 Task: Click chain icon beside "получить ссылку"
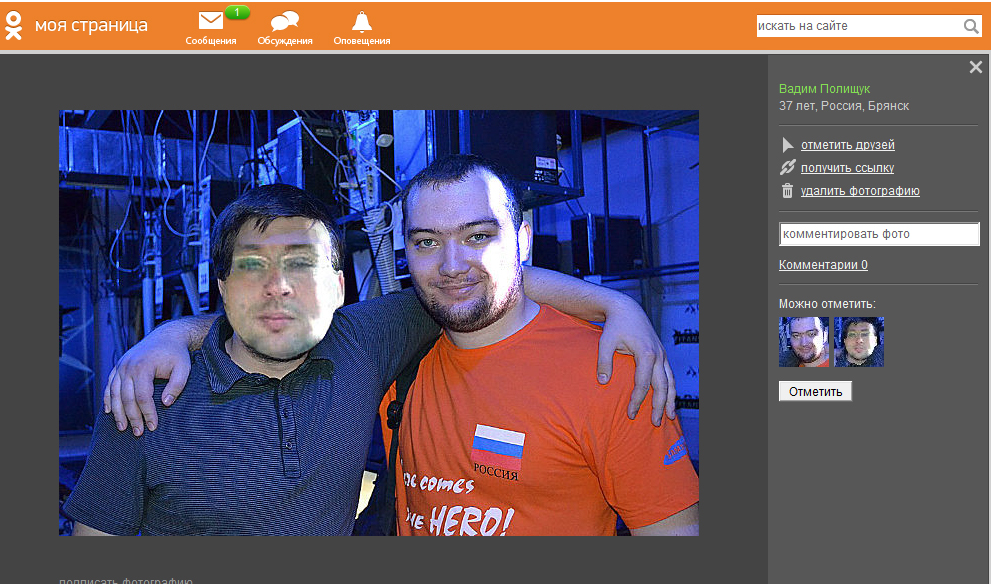click(x=787, y=168)
